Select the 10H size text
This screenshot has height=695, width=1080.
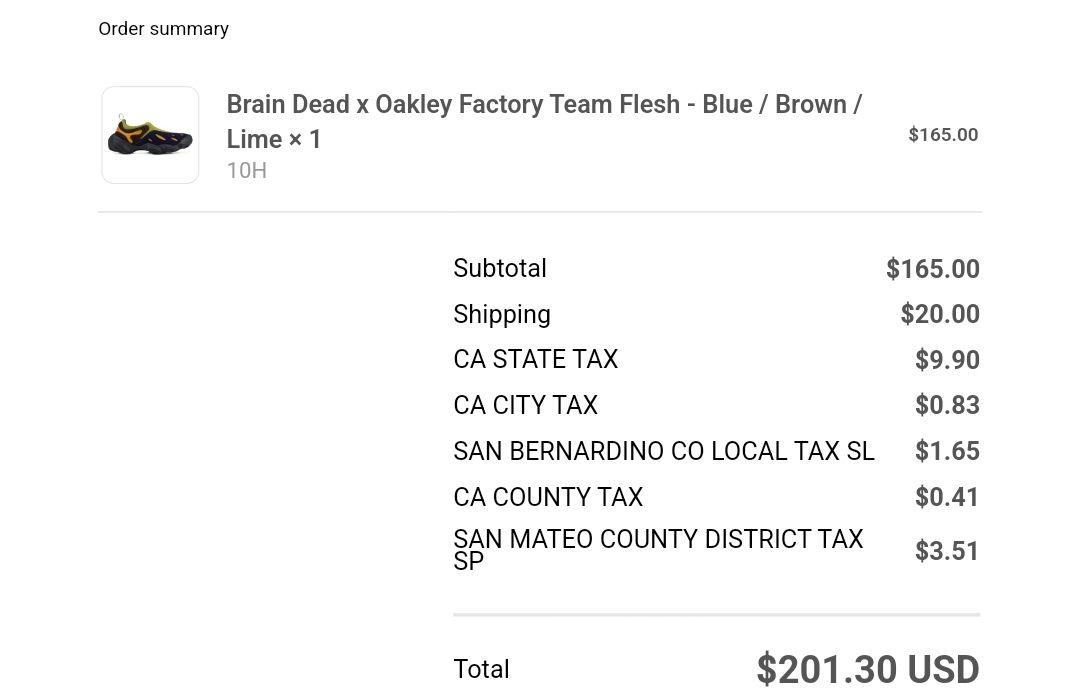point(246,170)
